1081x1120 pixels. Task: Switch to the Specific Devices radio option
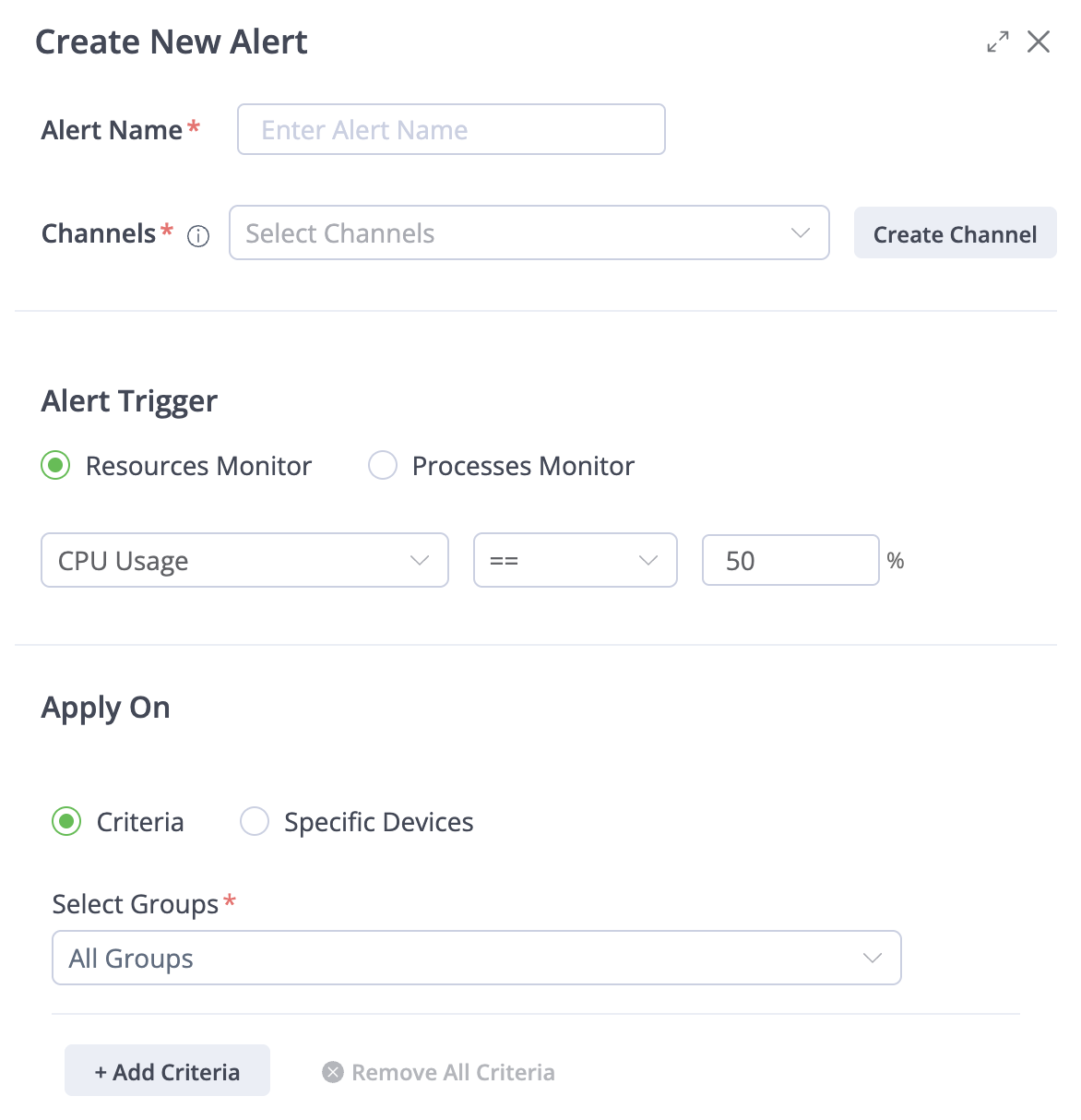(x=255, y=821)
